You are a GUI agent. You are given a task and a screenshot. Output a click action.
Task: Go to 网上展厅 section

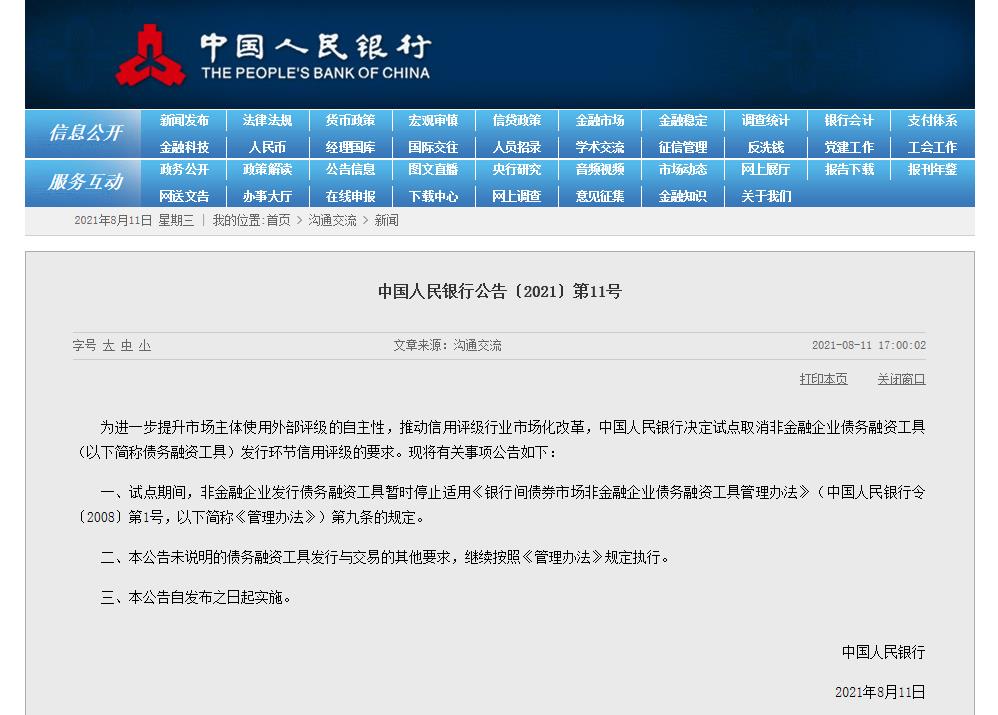(x=766, y=169)
